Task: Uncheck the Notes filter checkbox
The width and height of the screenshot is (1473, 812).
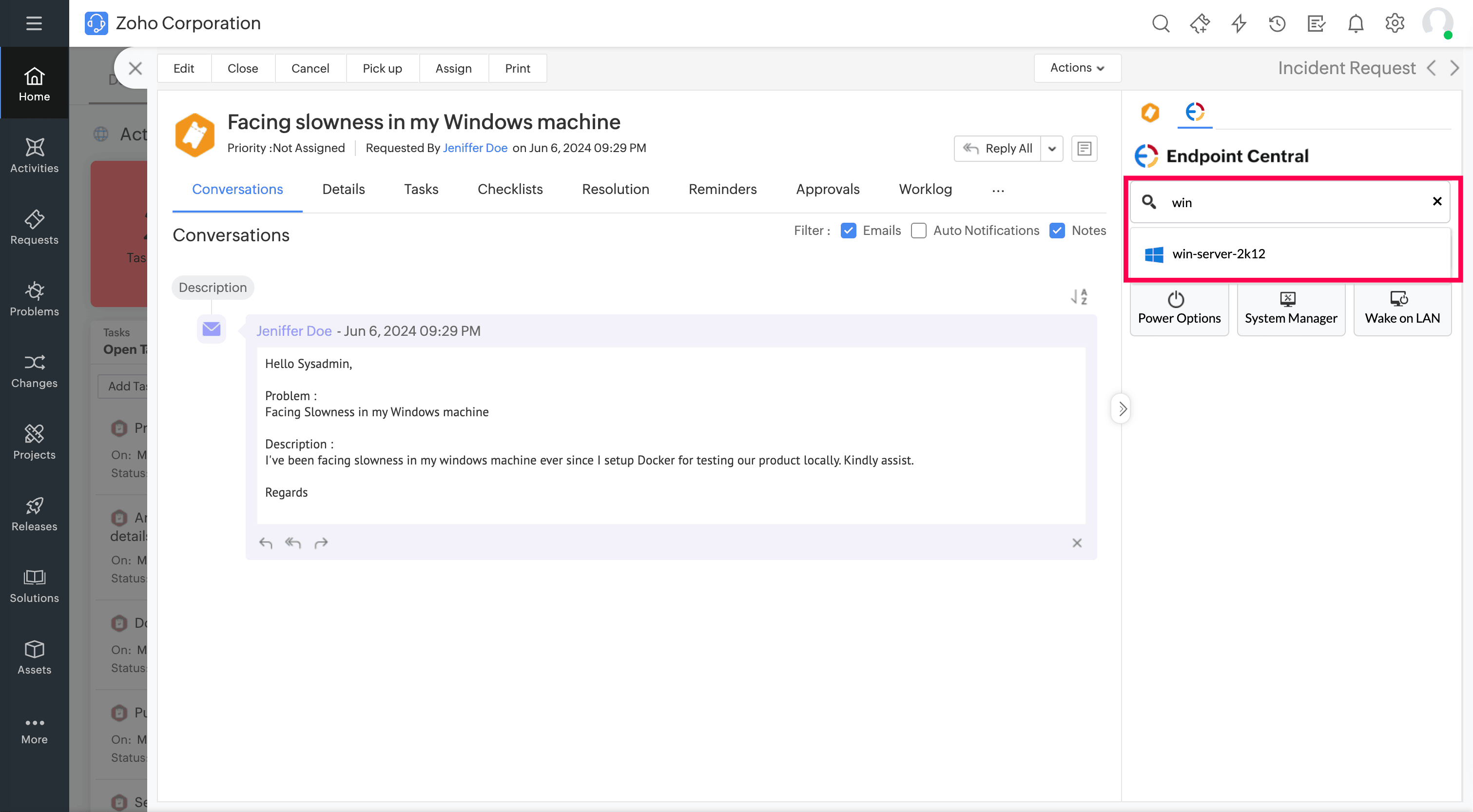Action: [1057, 231]
